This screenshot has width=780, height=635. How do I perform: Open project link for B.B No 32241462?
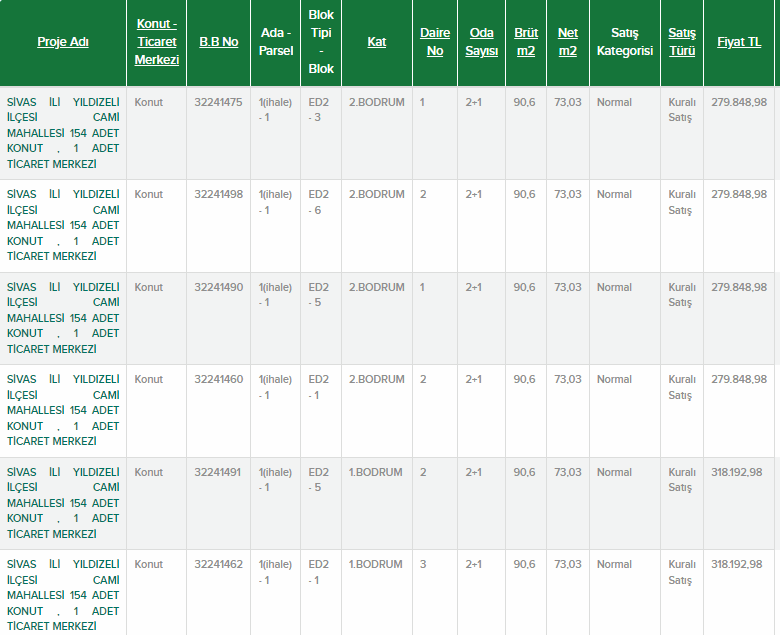[63, 595]
